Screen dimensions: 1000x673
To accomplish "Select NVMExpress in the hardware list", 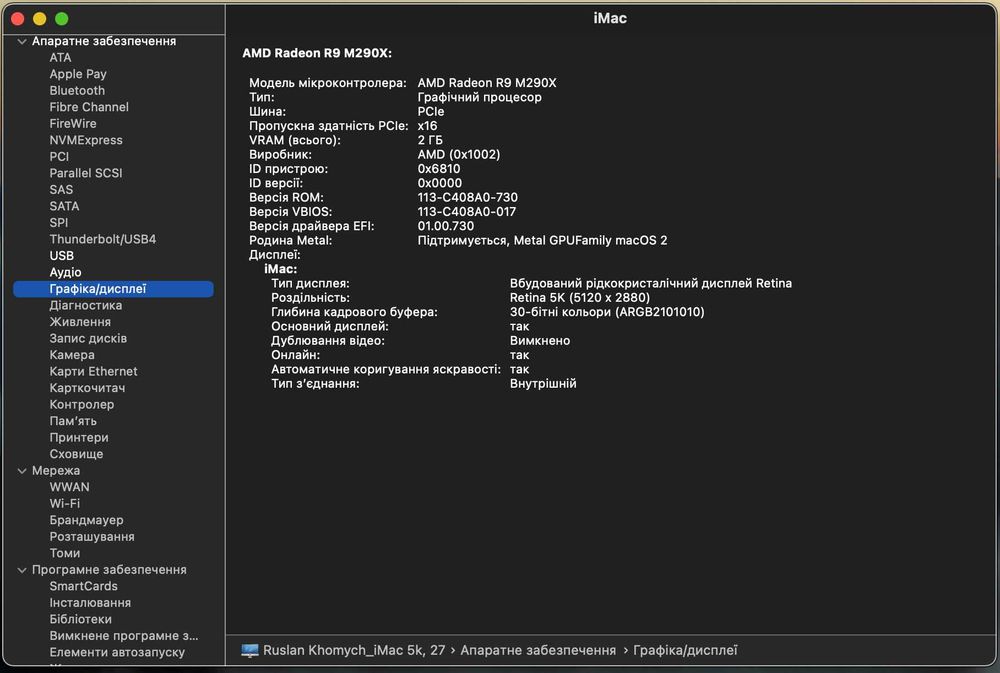I will [86, 140].
